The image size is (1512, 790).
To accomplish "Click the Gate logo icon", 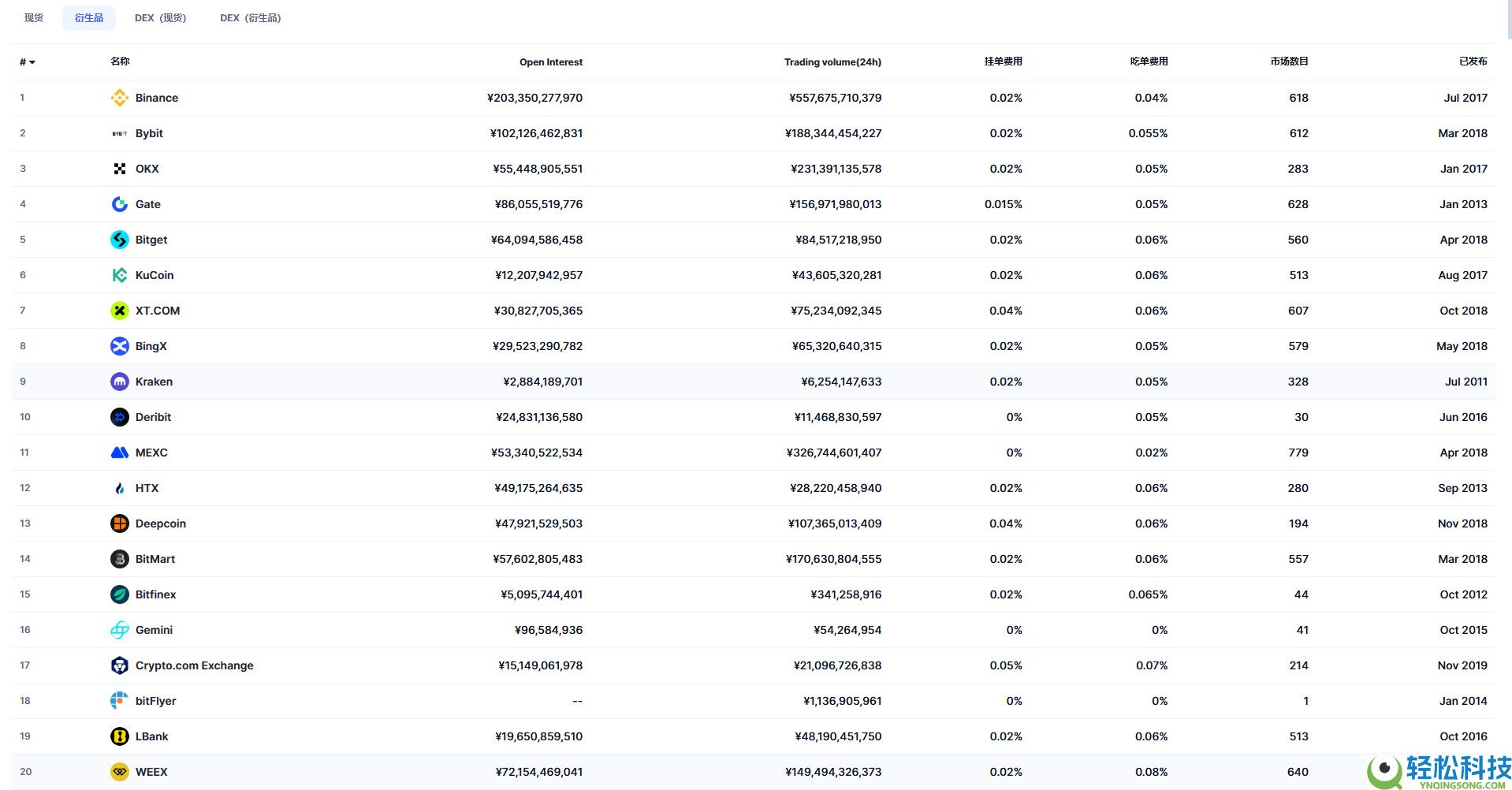I will point(119,204).
